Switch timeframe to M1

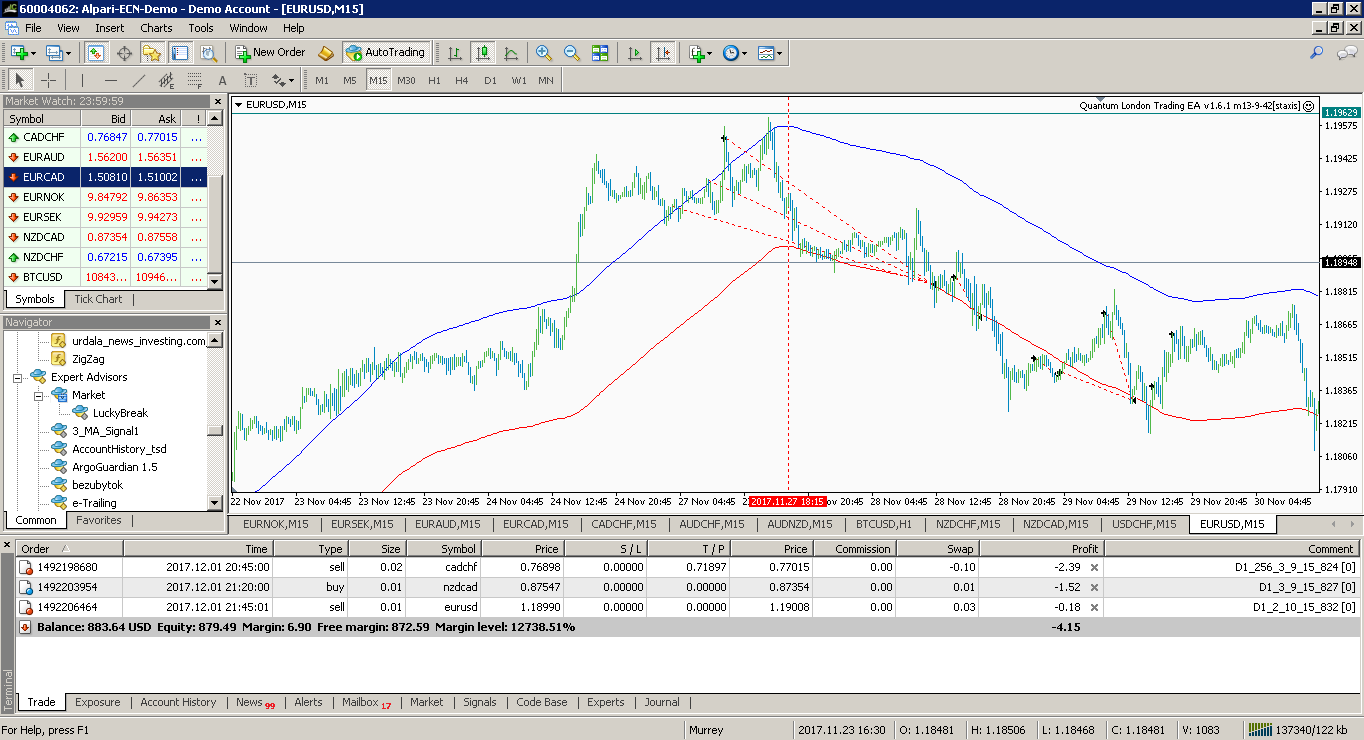[x=321, y=80]
